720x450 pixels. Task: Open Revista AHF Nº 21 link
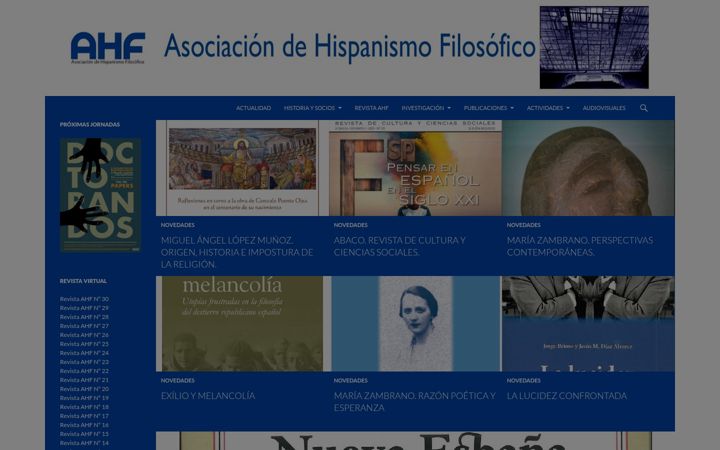click(84, 380)
